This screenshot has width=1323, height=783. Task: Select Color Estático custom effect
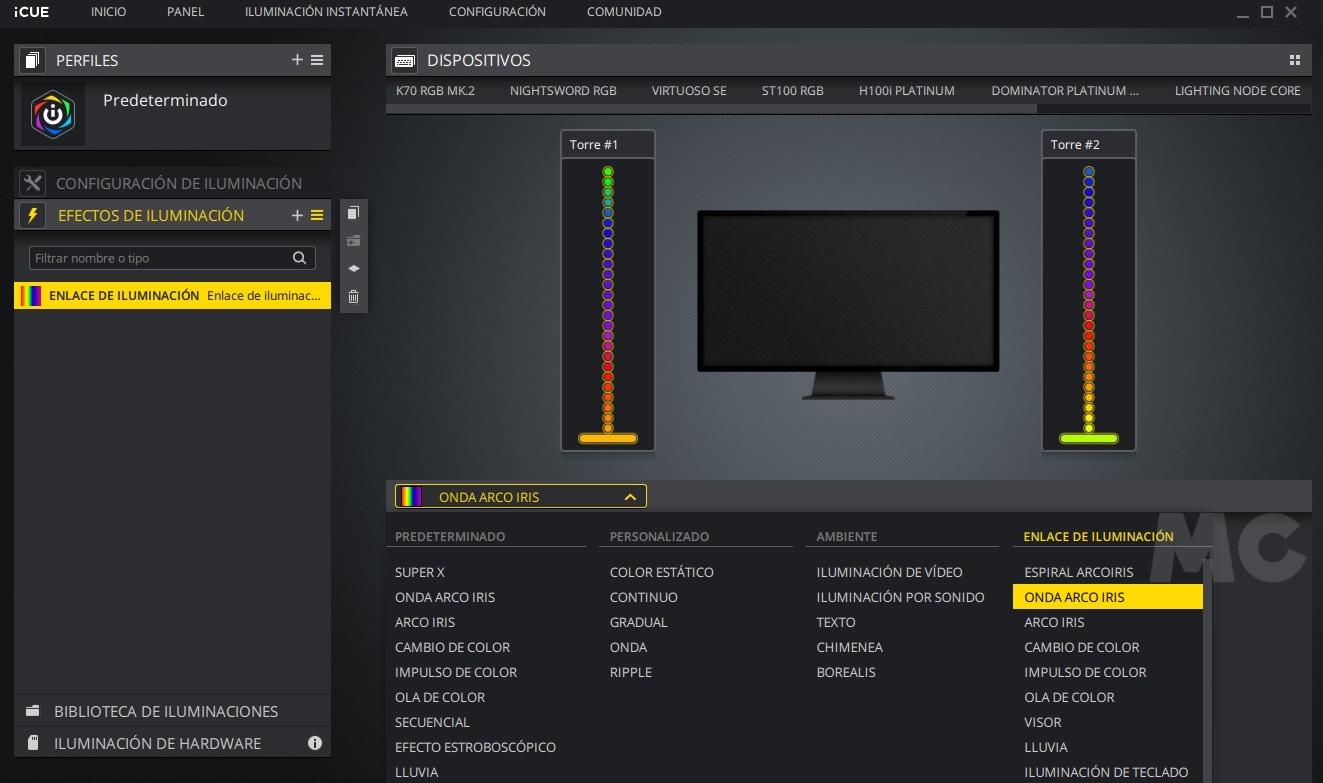(662, 572)
